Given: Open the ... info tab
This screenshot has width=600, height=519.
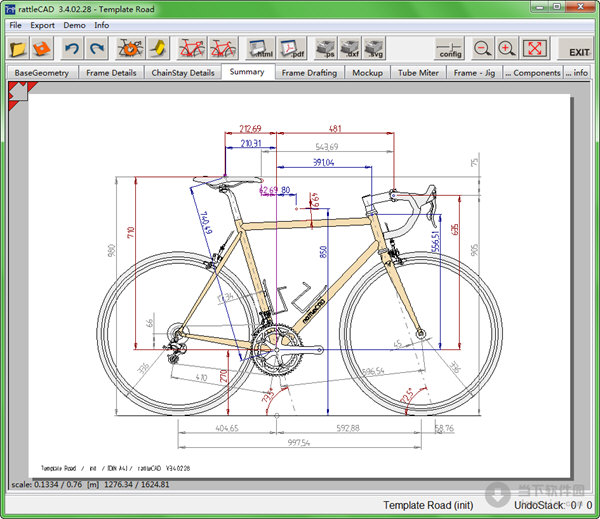Looking at the screenshot, I should (x=577, y=73).
